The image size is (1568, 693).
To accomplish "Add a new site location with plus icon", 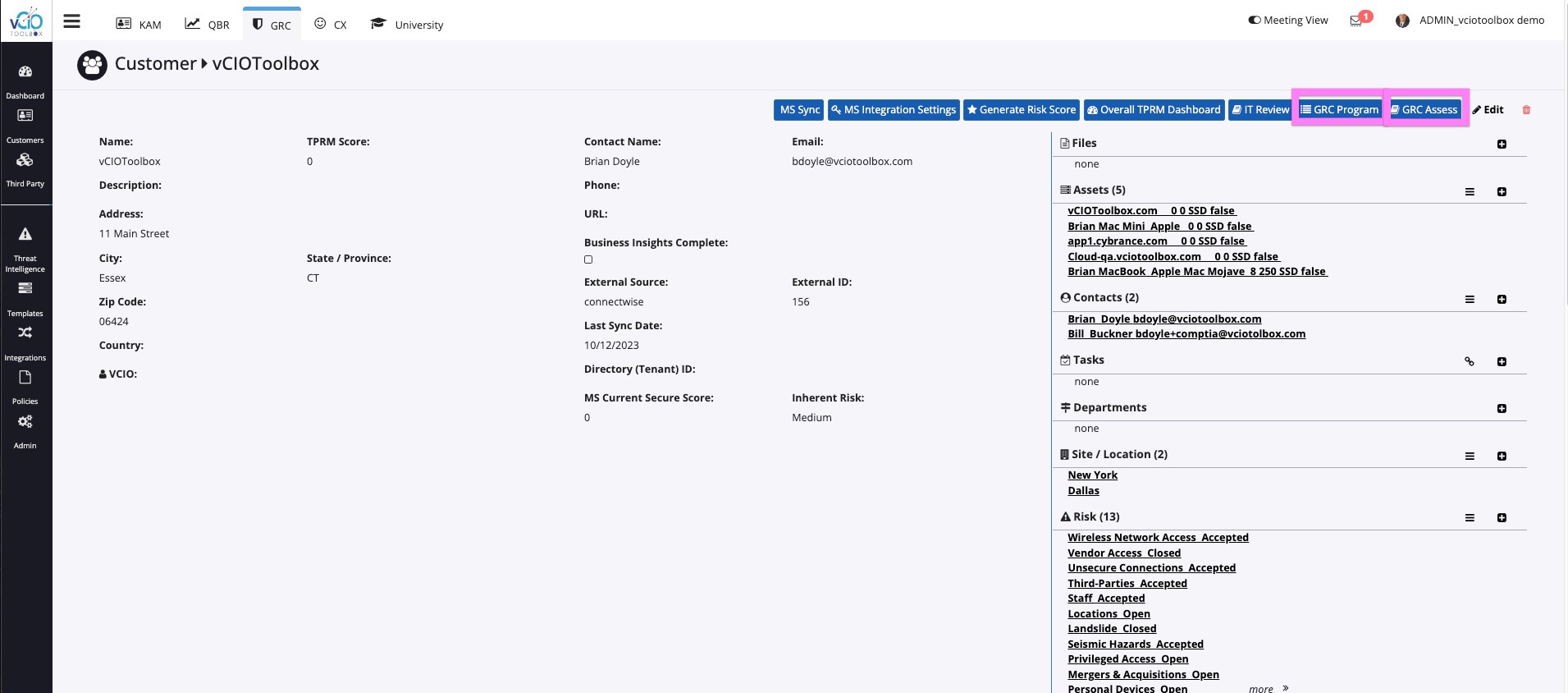I will pyautogui.click(x=1502, y=457).
